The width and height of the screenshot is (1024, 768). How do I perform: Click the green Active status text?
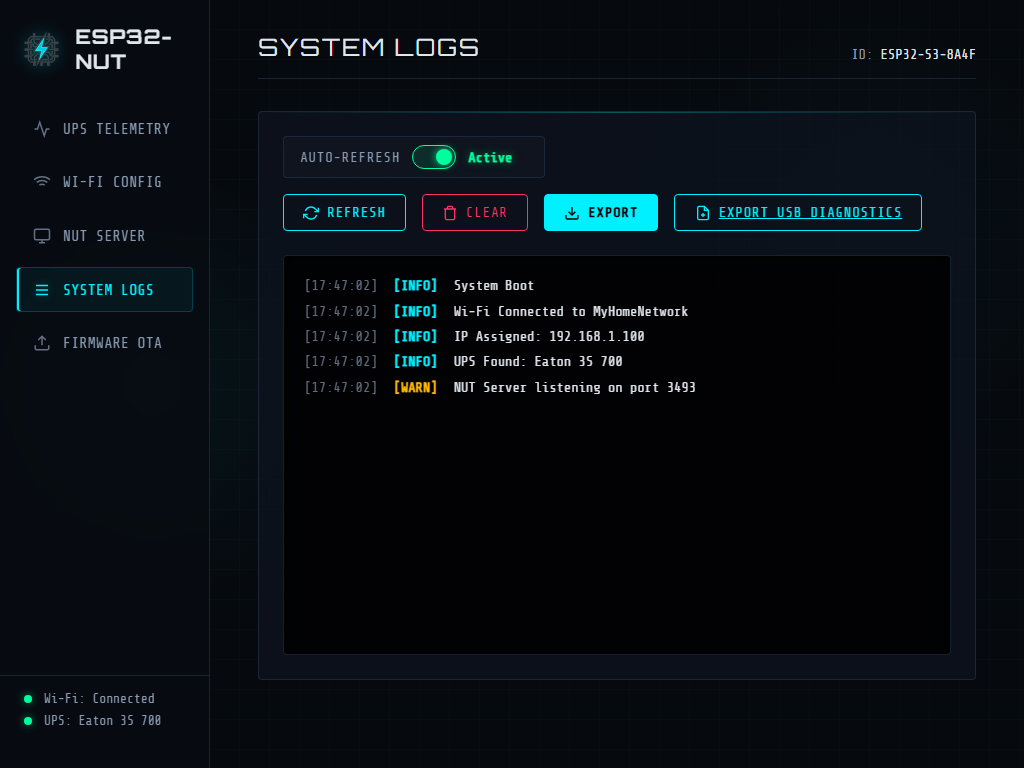[490, 158]
